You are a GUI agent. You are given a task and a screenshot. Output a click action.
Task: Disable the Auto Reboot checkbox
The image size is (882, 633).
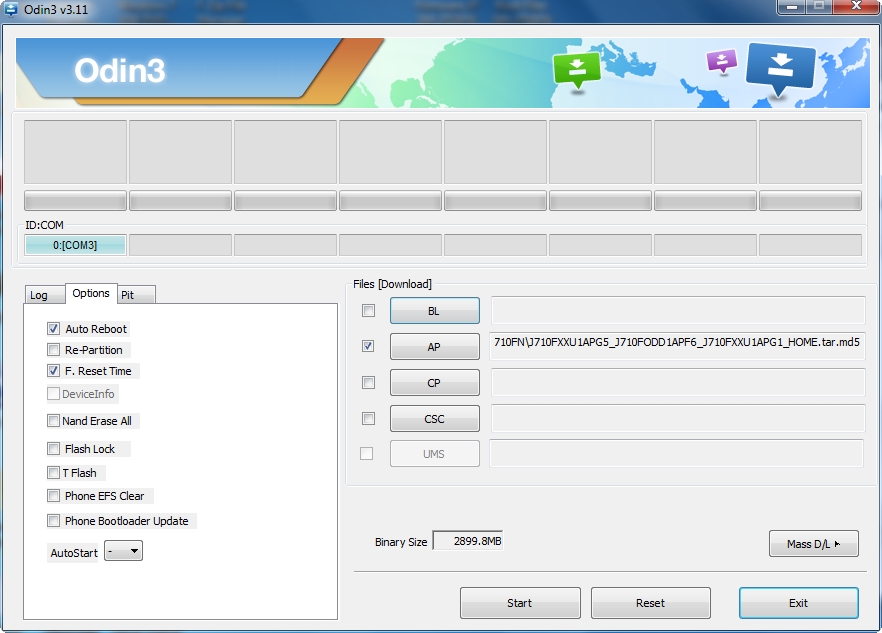point(53,329)
